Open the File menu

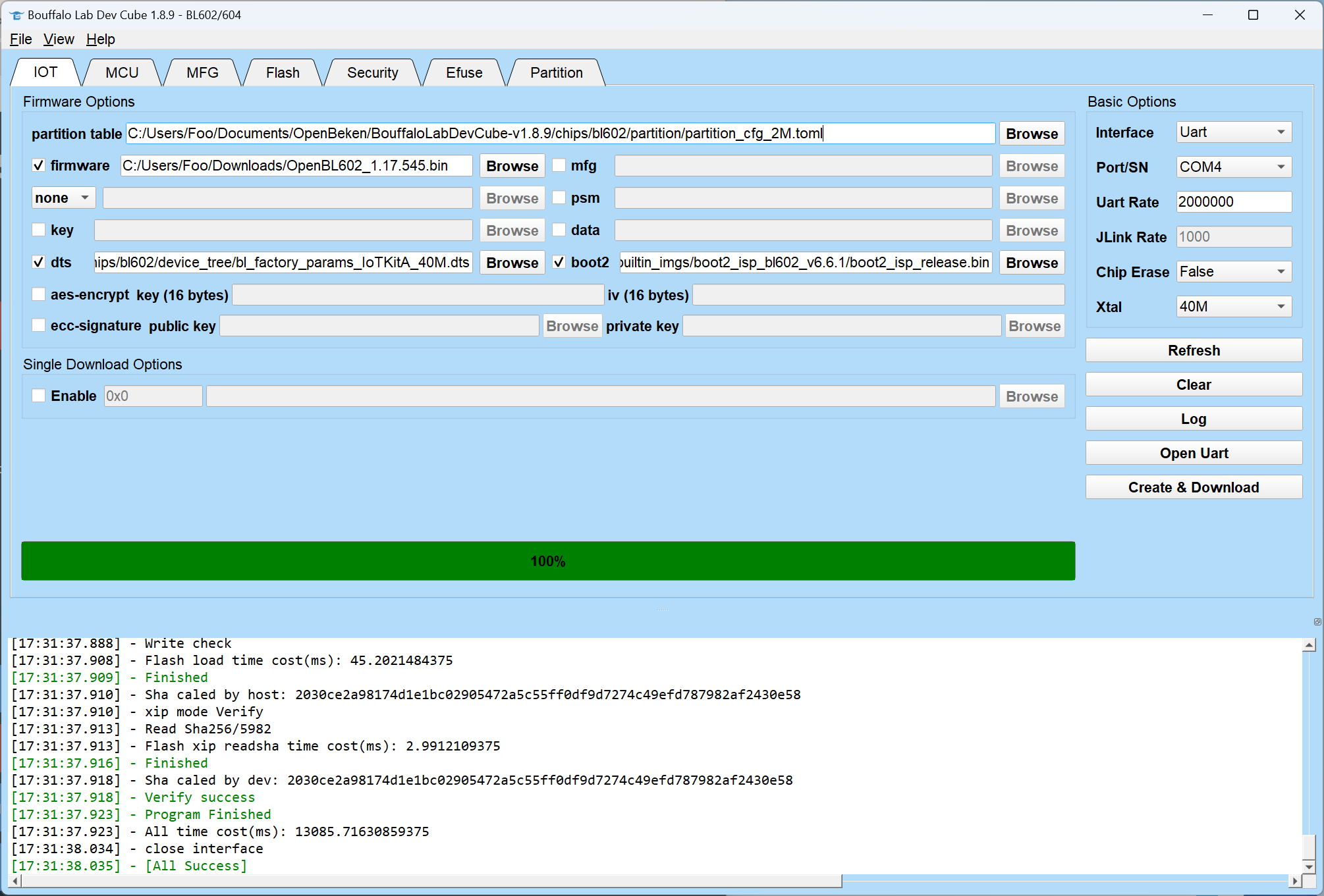21,39
